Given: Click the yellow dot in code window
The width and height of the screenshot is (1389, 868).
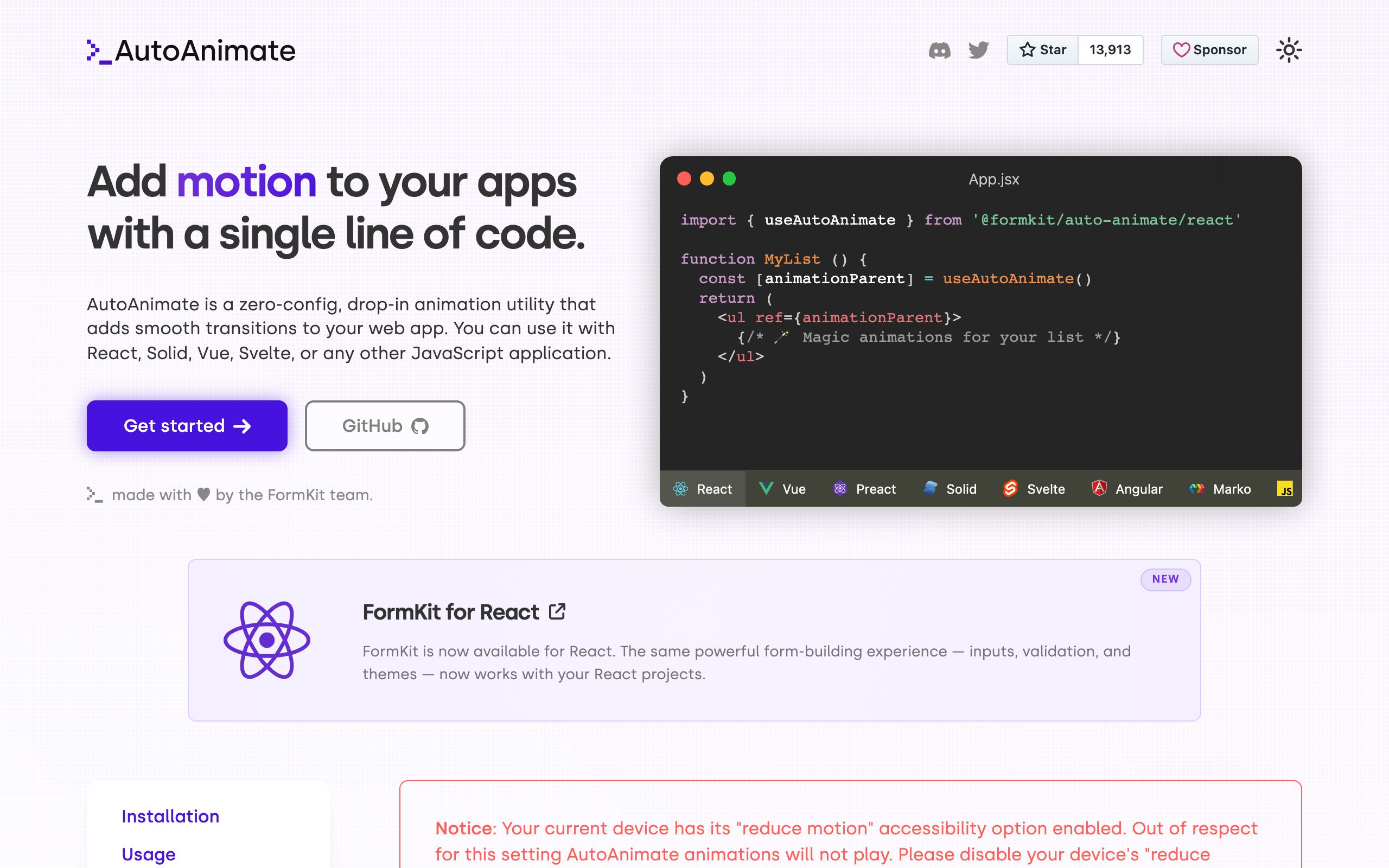Looking at the screenshot, I should pyautogui.click(x=706, y=178).
